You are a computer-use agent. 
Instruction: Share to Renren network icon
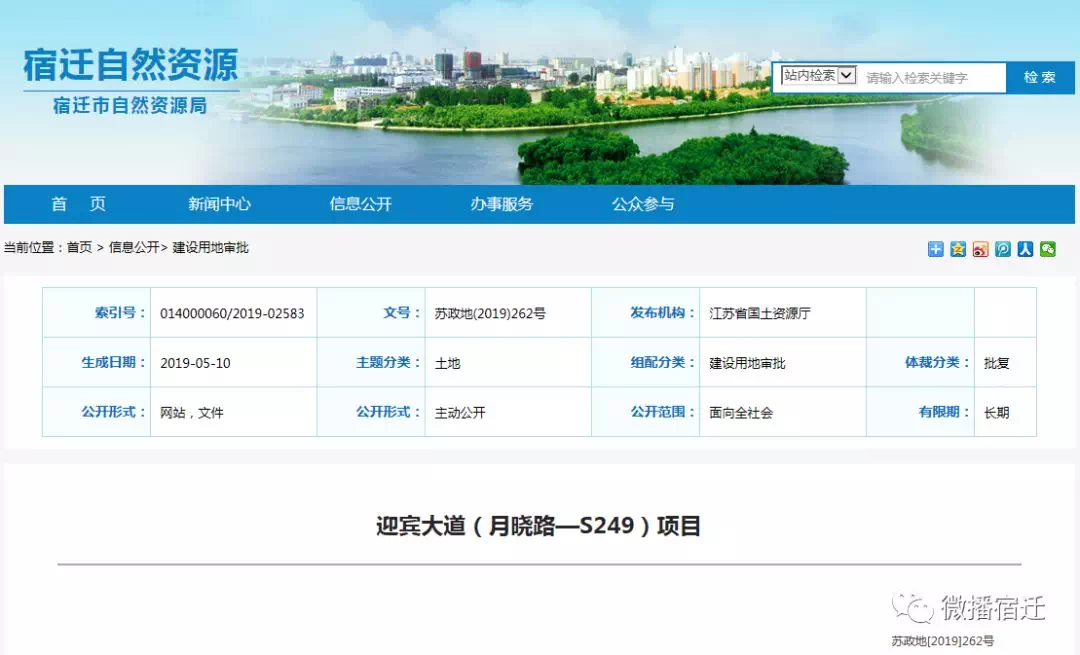(1025, 249)
